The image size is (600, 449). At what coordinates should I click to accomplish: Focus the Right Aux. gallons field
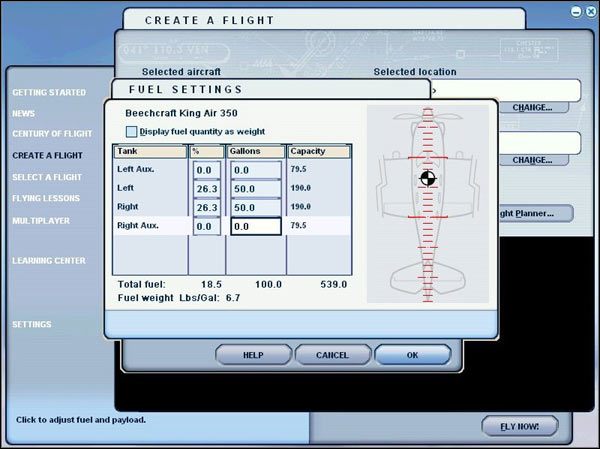[256, 226]
